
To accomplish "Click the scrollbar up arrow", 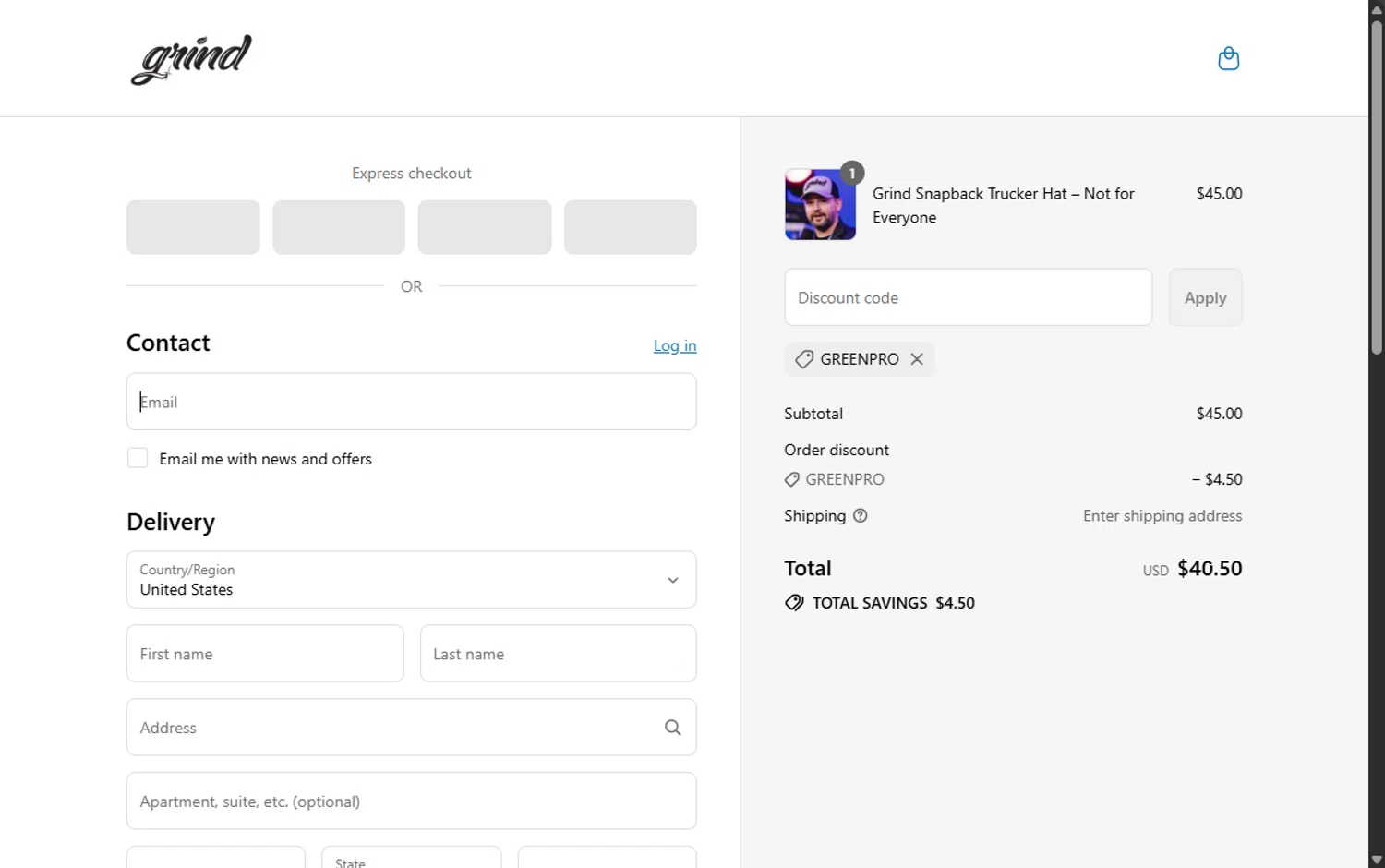I will click(x=1377, y=8).
